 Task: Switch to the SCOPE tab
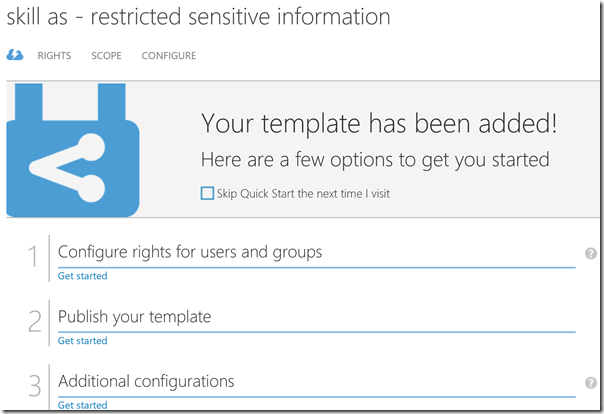[106, 56]
